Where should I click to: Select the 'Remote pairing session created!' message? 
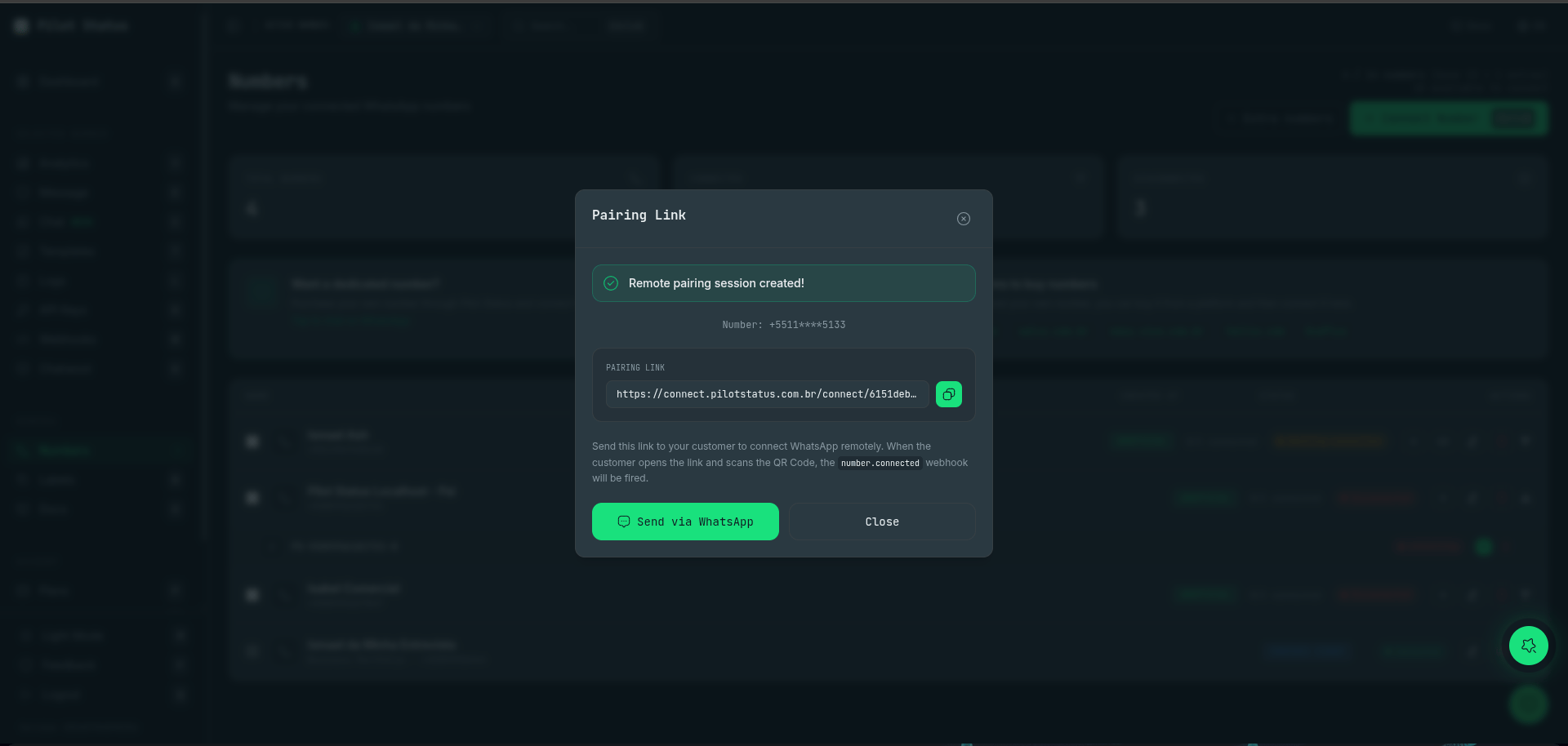716,283
